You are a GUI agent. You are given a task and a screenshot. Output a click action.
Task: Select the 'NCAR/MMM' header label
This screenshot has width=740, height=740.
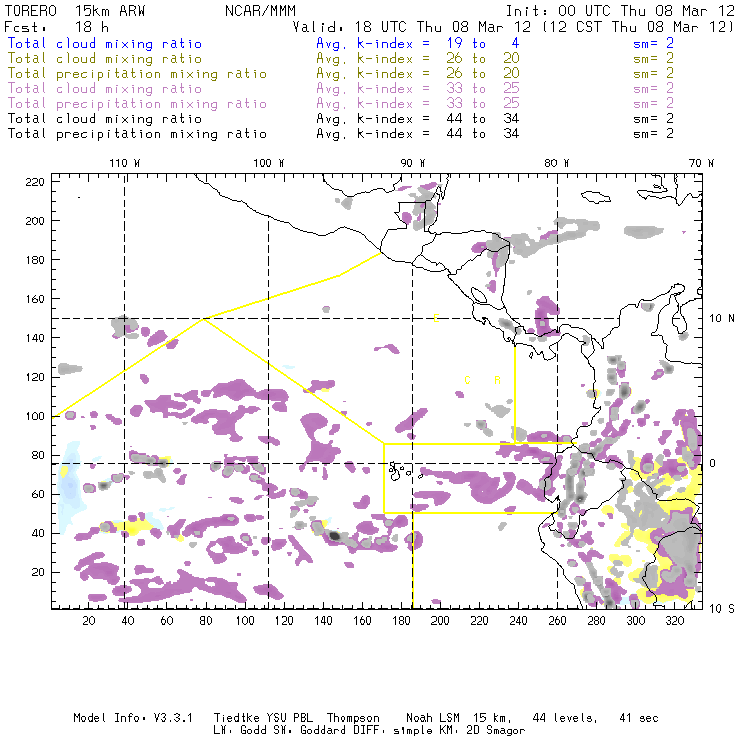point(261,11)
